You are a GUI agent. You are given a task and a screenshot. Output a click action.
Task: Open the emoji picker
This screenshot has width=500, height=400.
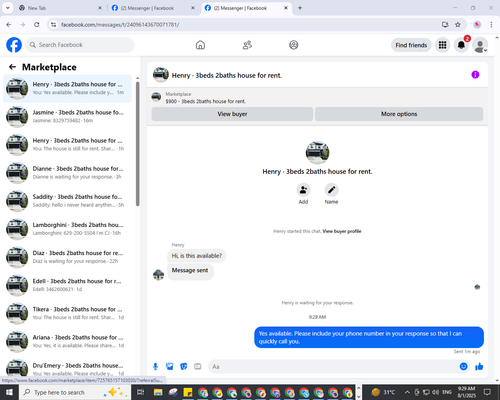coord(464,367)
